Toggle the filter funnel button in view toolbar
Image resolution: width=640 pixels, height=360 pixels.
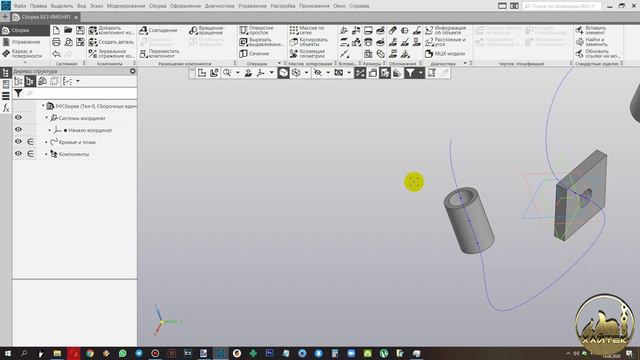[410, 73]
